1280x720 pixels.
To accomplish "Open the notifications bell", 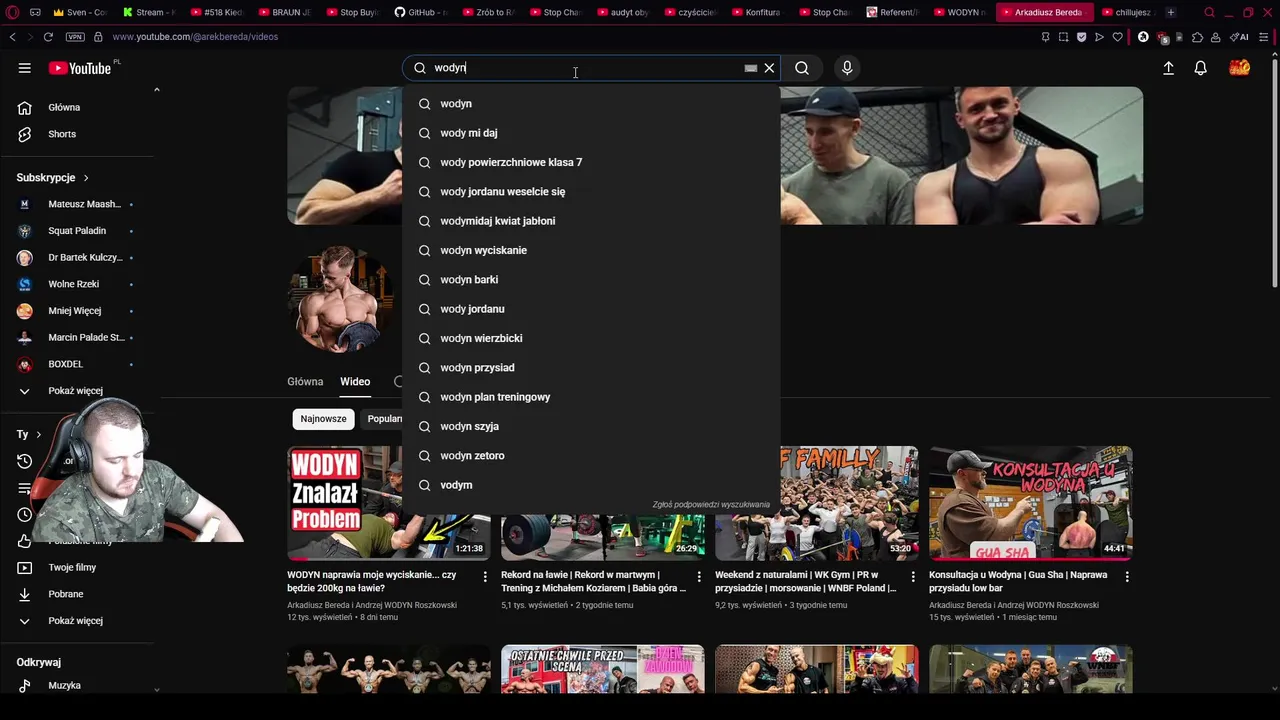I will (x=1200, y=68).
